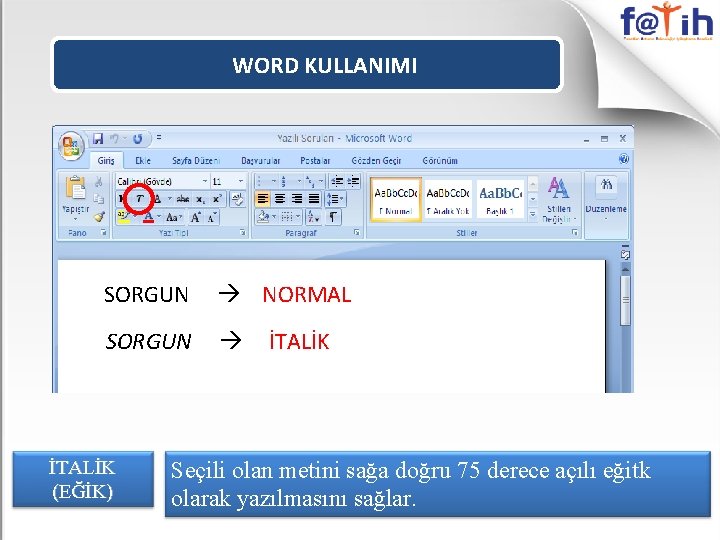Toggle subscript formatting
720x540 pixels.
pyautogui.click(x=200, y=199)
